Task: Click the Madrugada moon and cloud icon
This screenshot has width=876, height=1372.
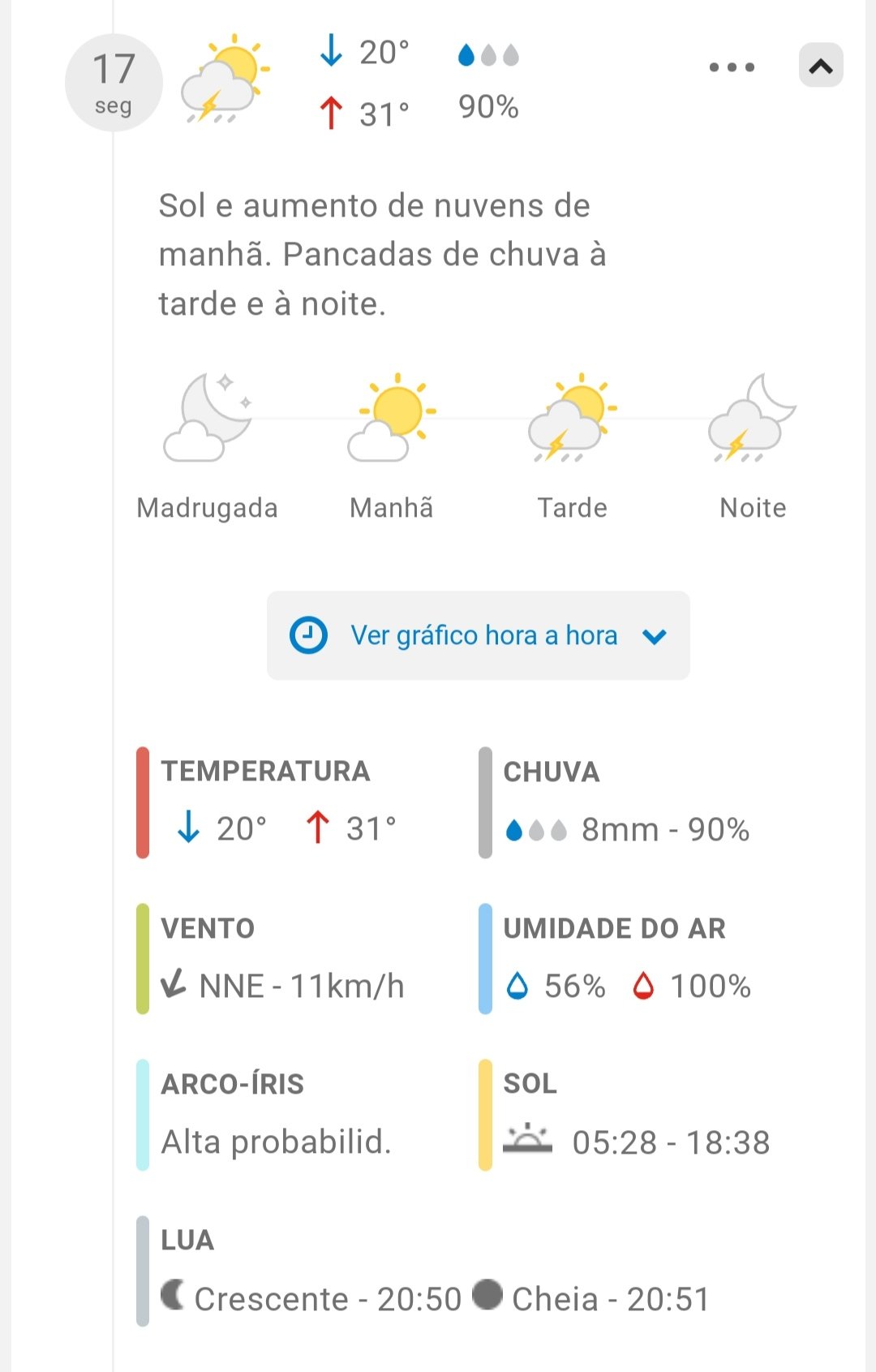Action: click(x=208, y=417)
